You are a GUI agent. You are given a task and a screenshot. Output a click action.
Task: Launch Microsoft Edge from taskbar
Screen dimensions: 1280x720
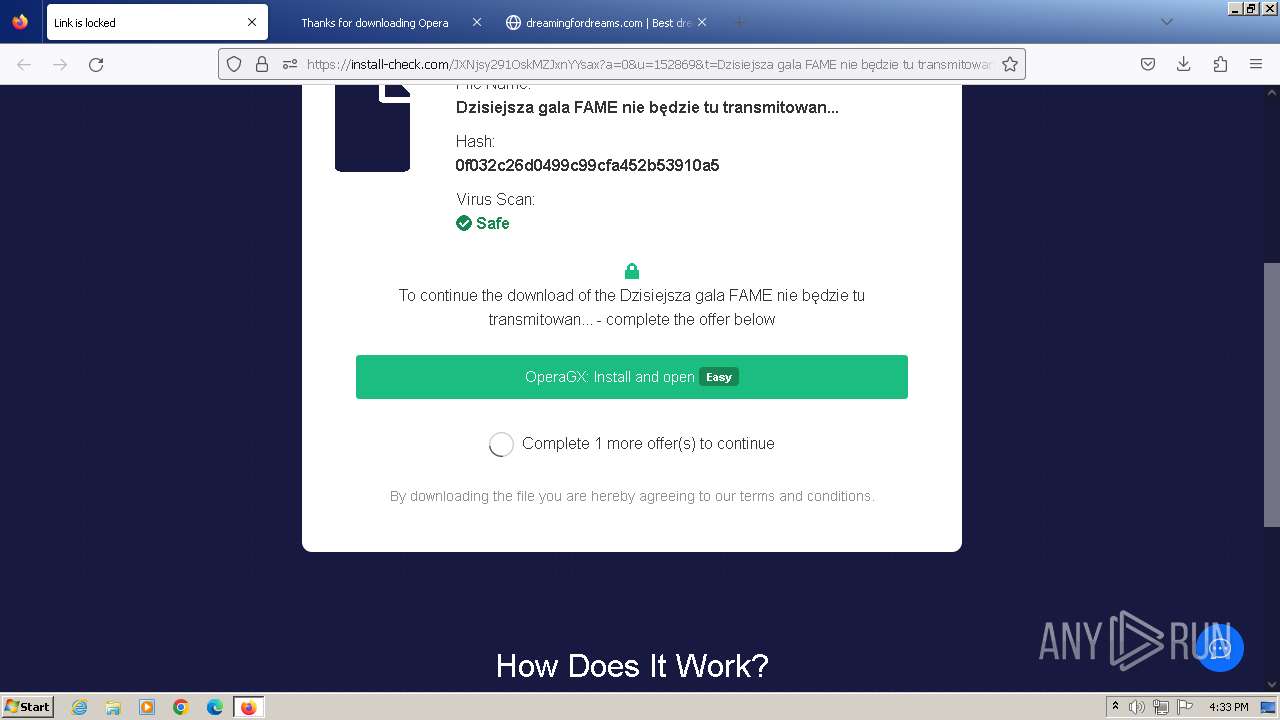pos(215,707)
